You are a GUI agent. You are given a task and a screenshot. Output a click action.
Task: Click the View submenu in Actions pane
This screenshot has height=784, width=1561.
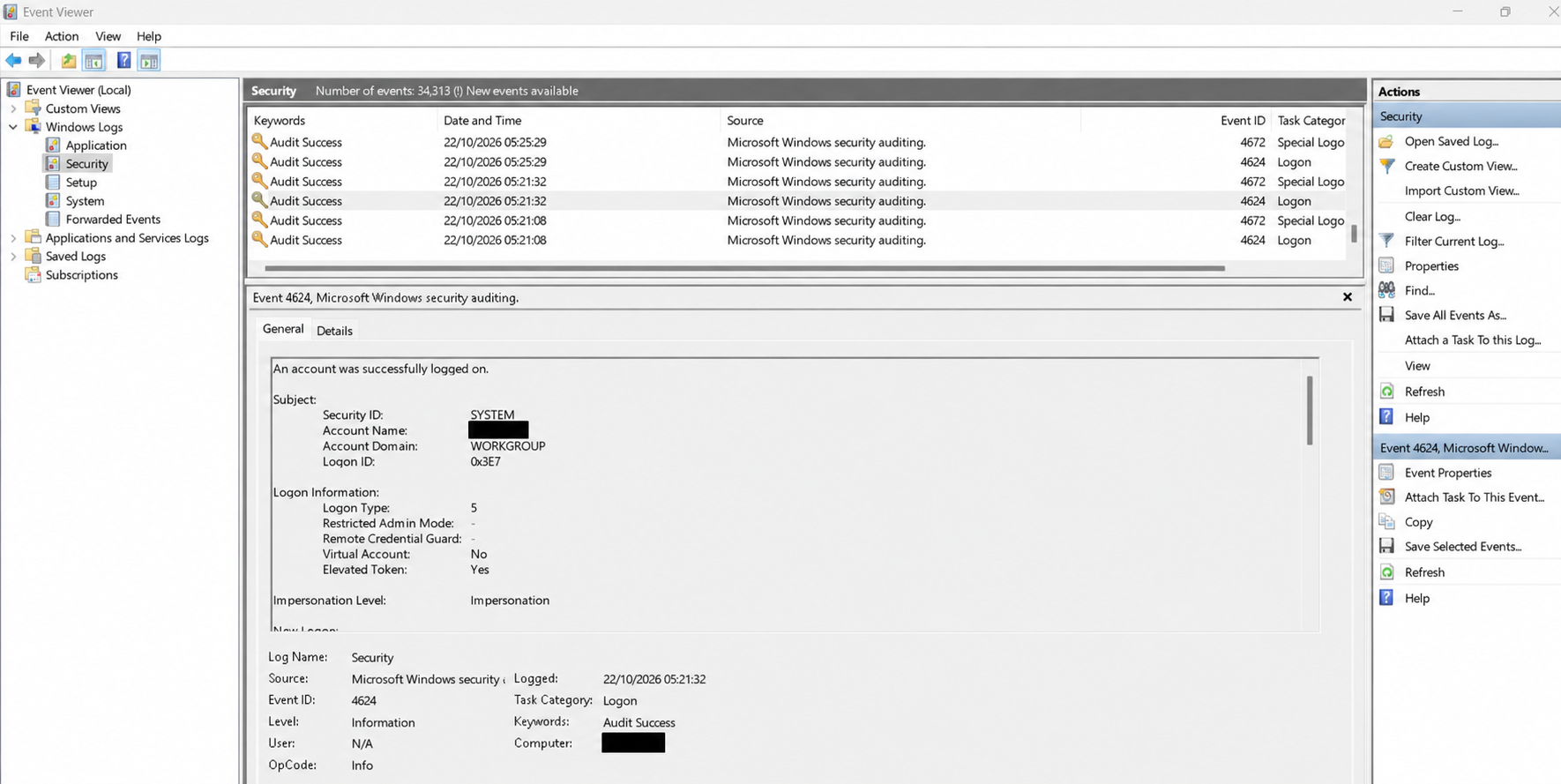(x=1417, y=365)
